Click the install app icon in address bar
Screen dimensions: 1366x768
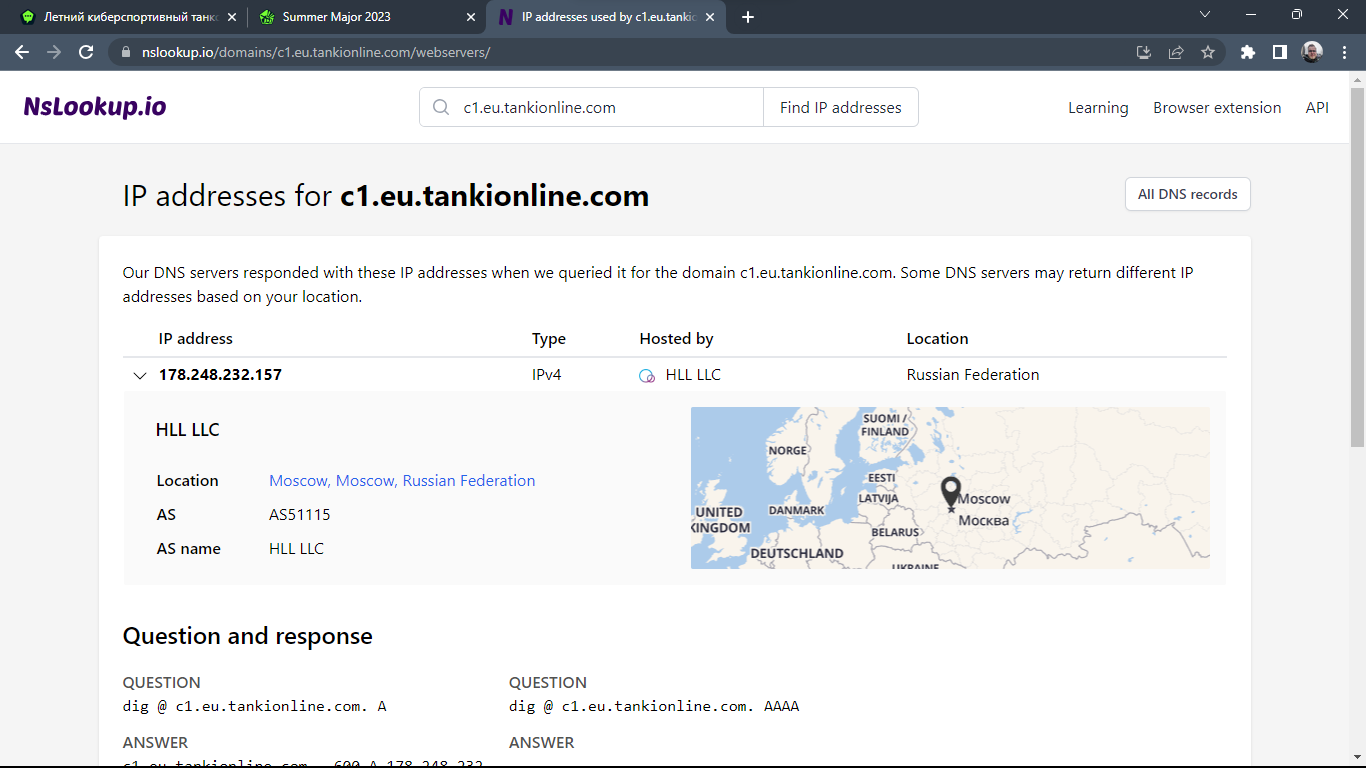pyautogui.click(x=1144, y=52)
